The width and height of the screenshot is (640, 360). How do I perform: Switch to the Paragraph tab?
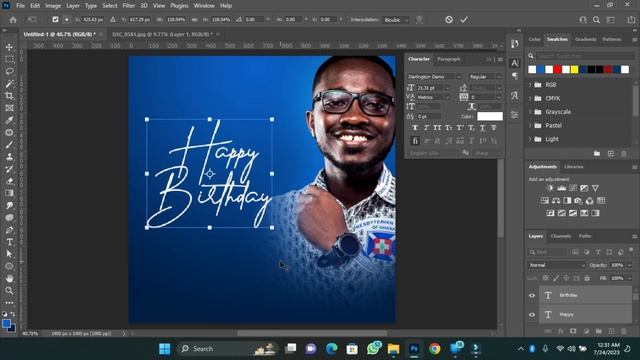point(449,59)
